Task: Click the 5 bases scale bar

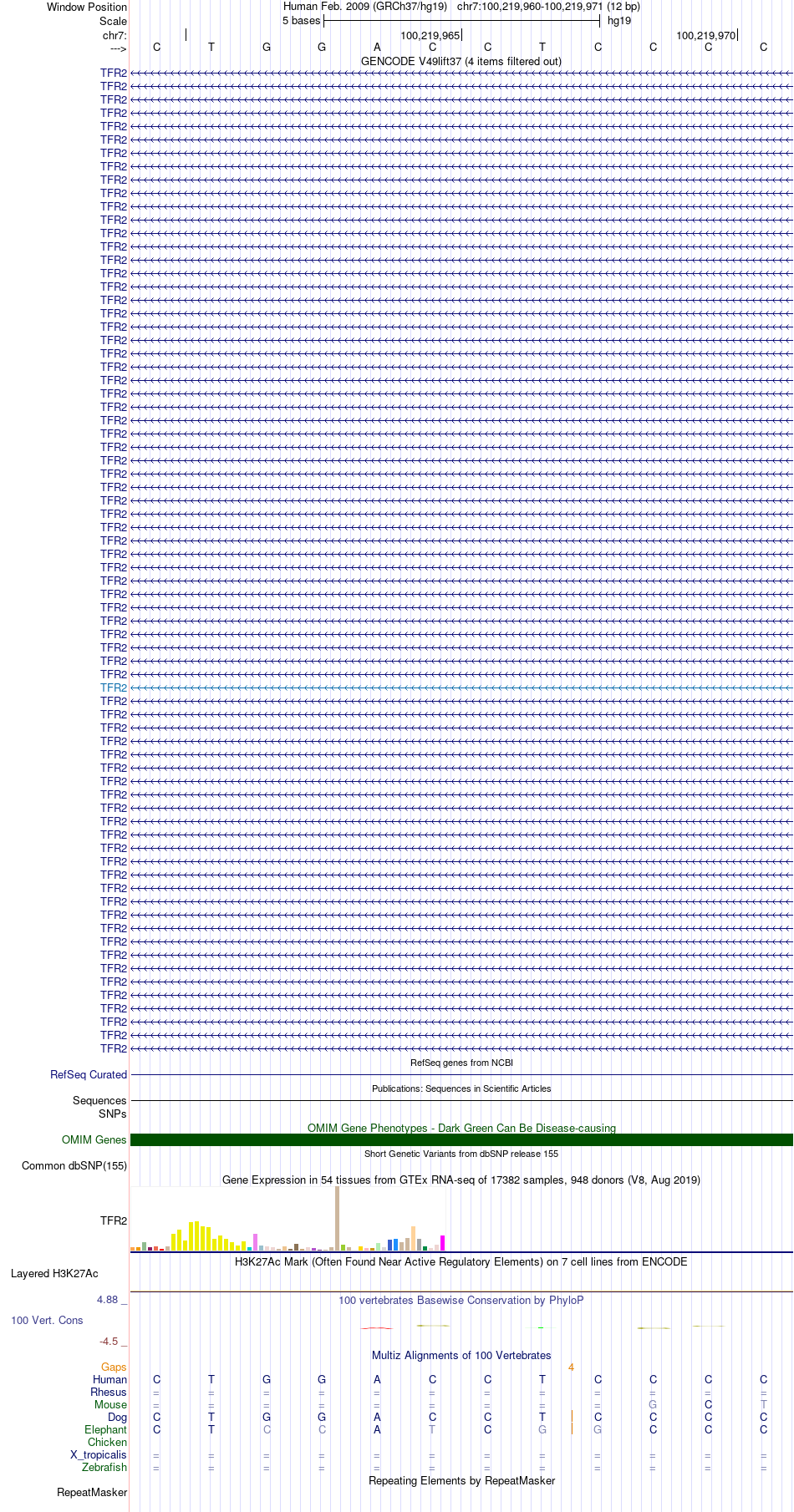Action: tap(461, 21)
